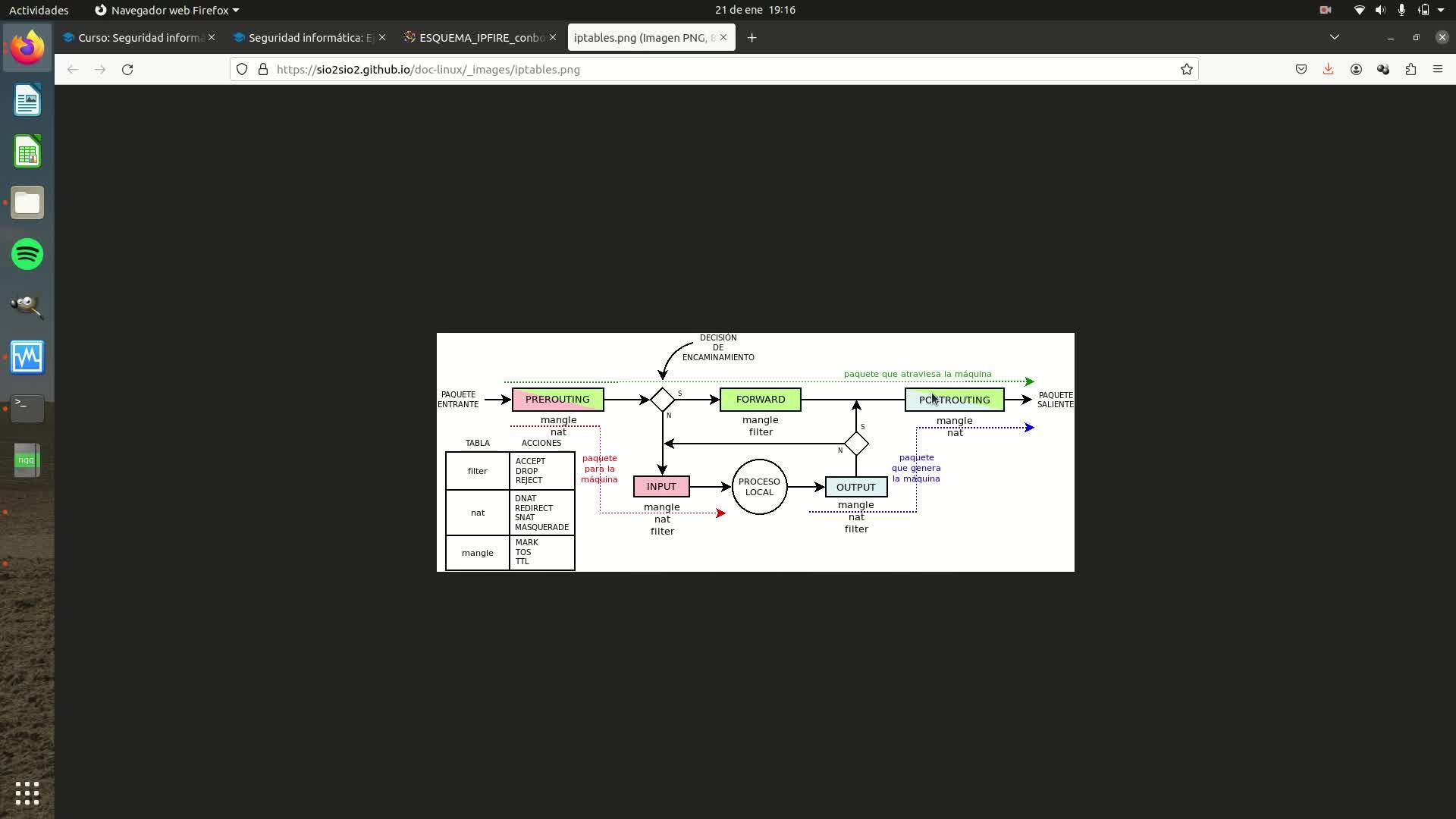Open the tracking protection shield icon
1456x819 pixels.
[x=242, y=69]
